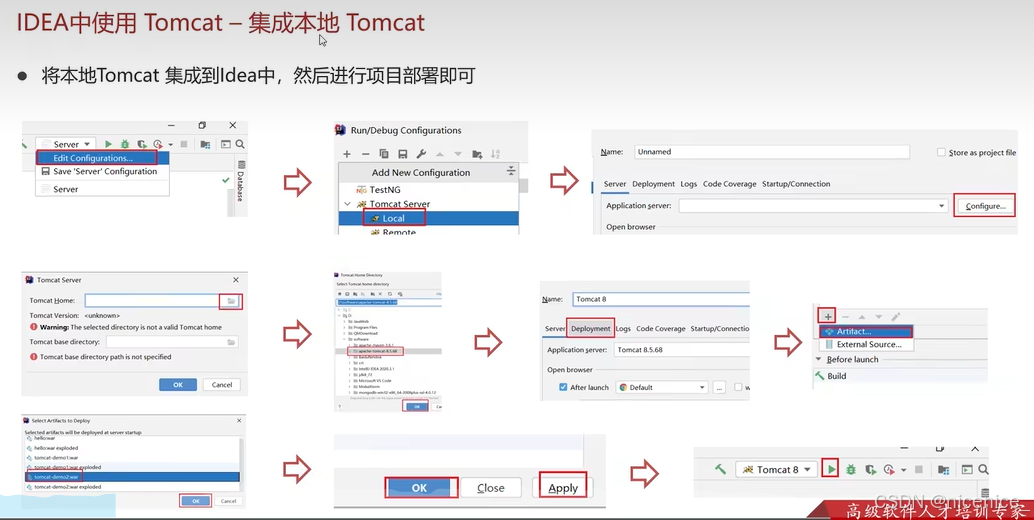This screenshot has width=1034, height=520.
Task: Collapse the Tomcat Server tree node
Action: tap(348, 204)
